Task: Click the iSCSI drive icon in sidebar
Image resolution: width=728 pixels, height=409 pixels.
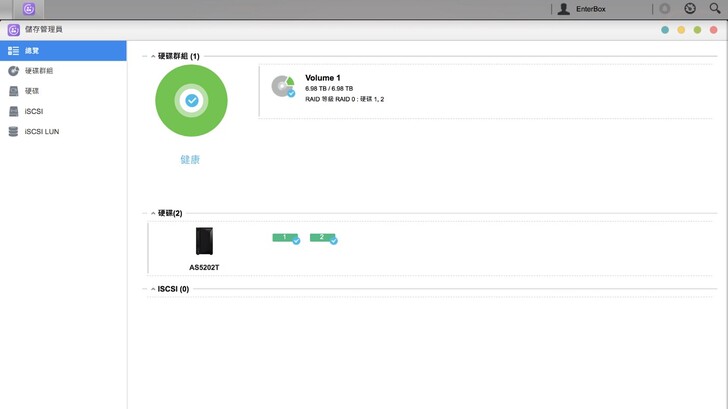Action: point(13,111)
